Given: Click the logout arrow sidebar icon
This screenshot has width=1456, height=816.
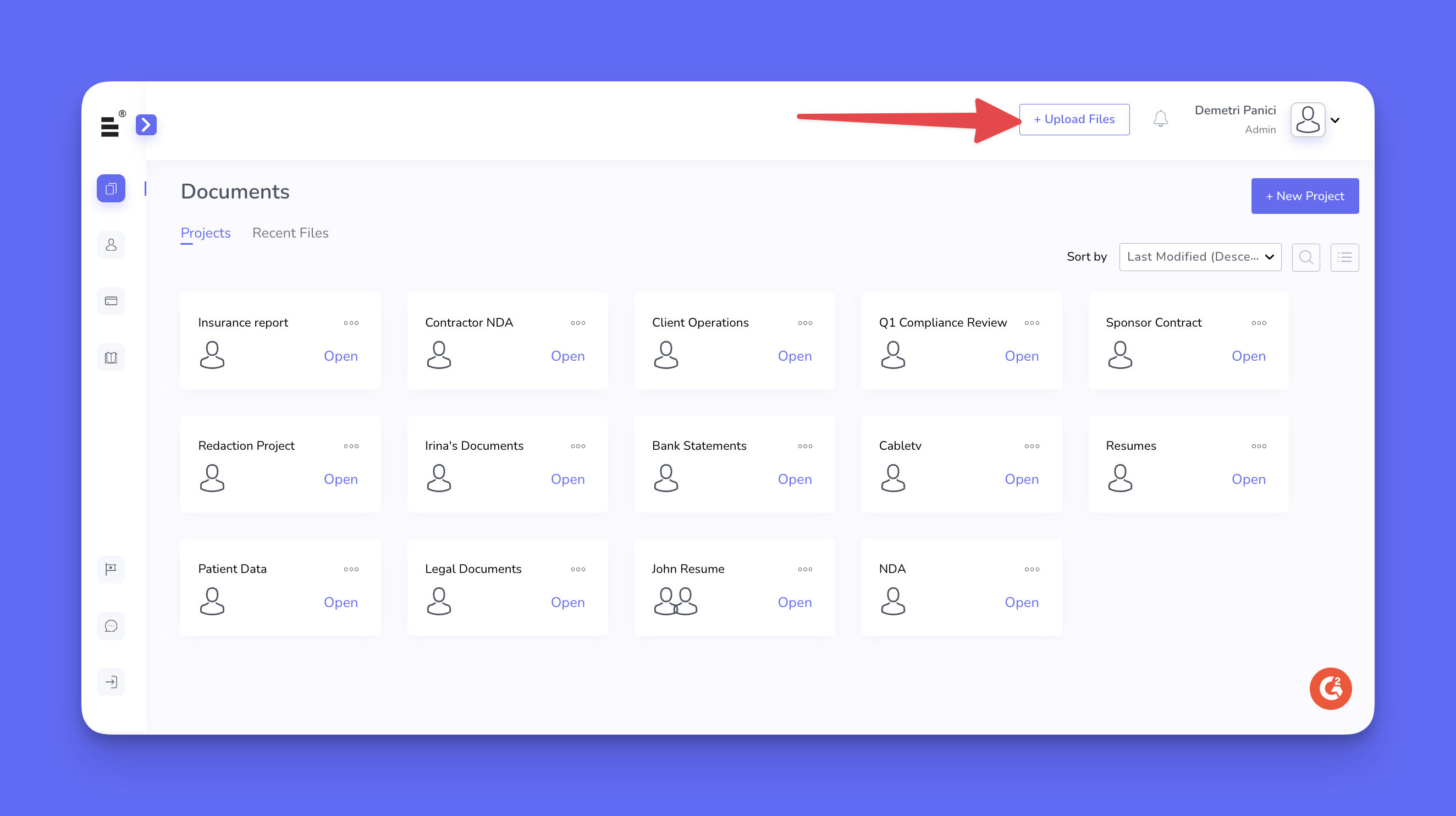Looking at the screenshot, I should (x=111, y=681).
